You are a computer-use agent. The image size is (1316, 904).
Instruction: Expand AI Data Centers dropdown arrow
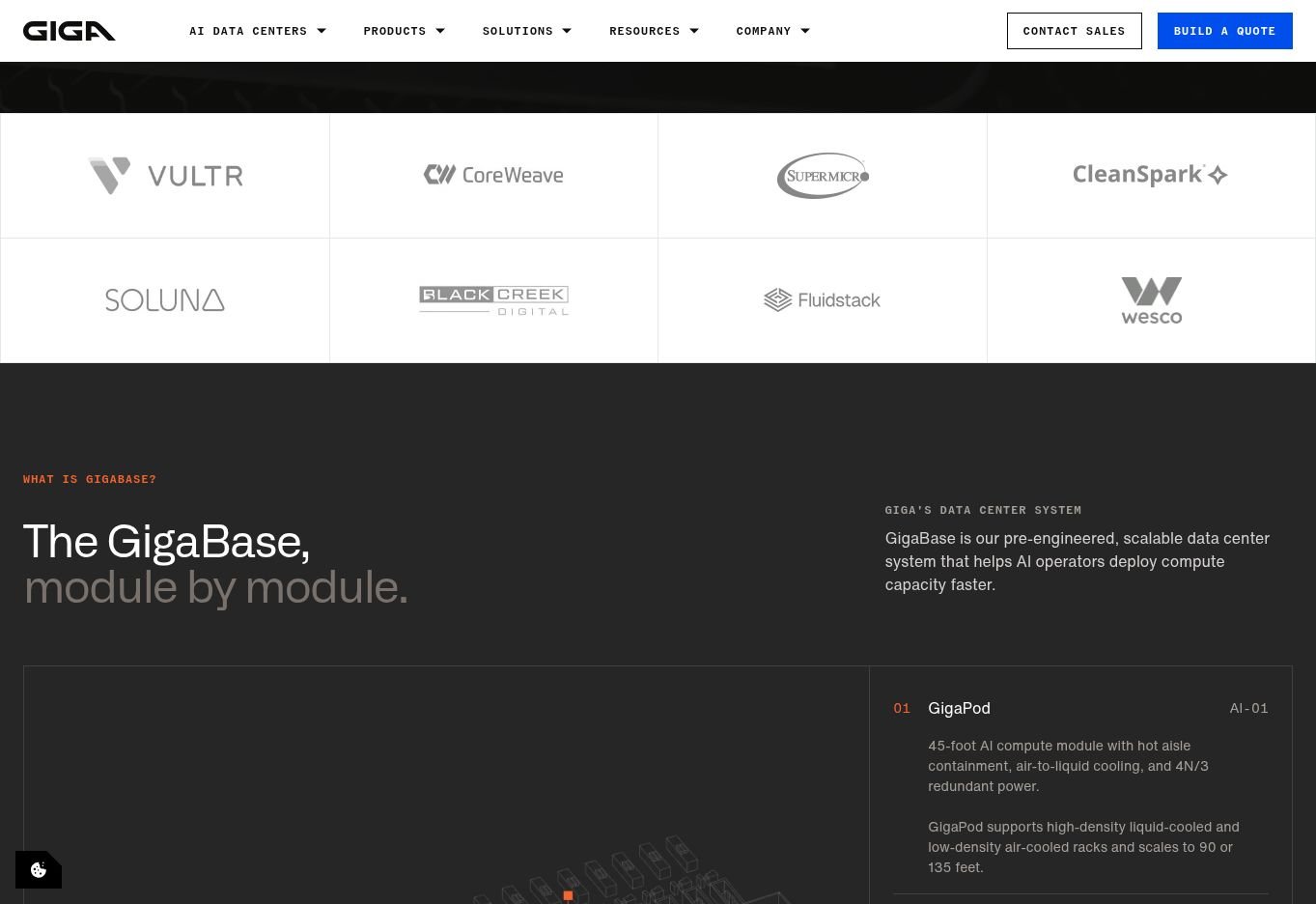click(x=322, y=31)
